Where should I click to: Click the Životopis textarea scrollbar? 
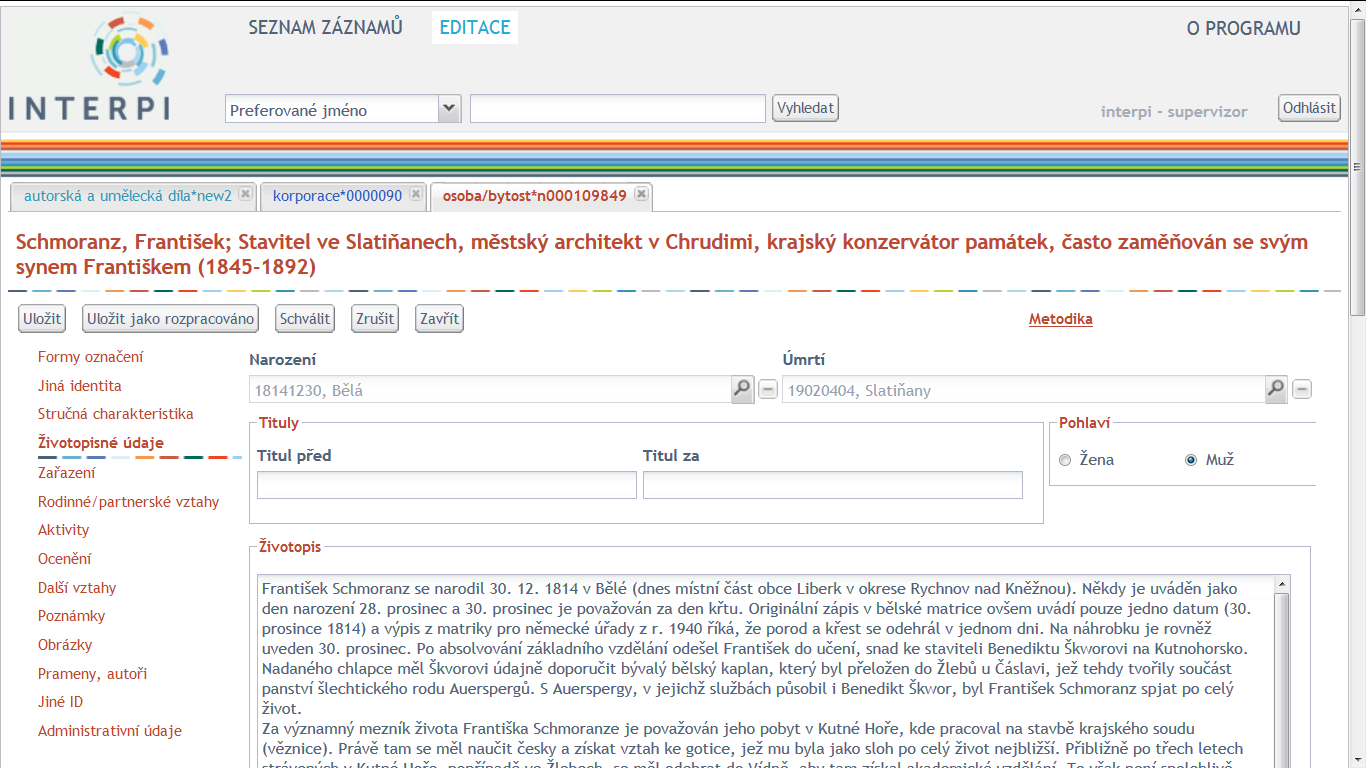[x=1281, y=670]
